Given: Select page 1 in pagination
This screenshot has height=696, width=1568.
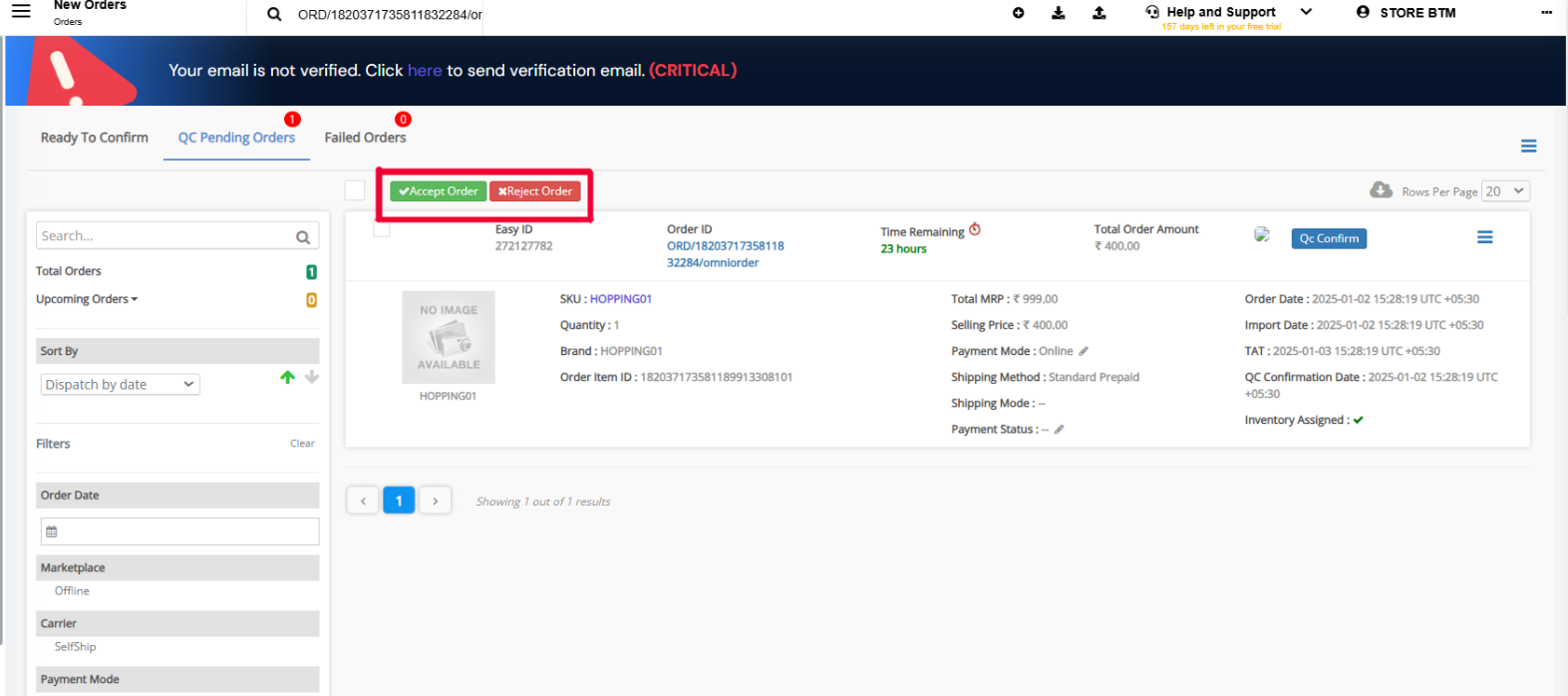Looking at the screenshot, I should tap(399, 501).
